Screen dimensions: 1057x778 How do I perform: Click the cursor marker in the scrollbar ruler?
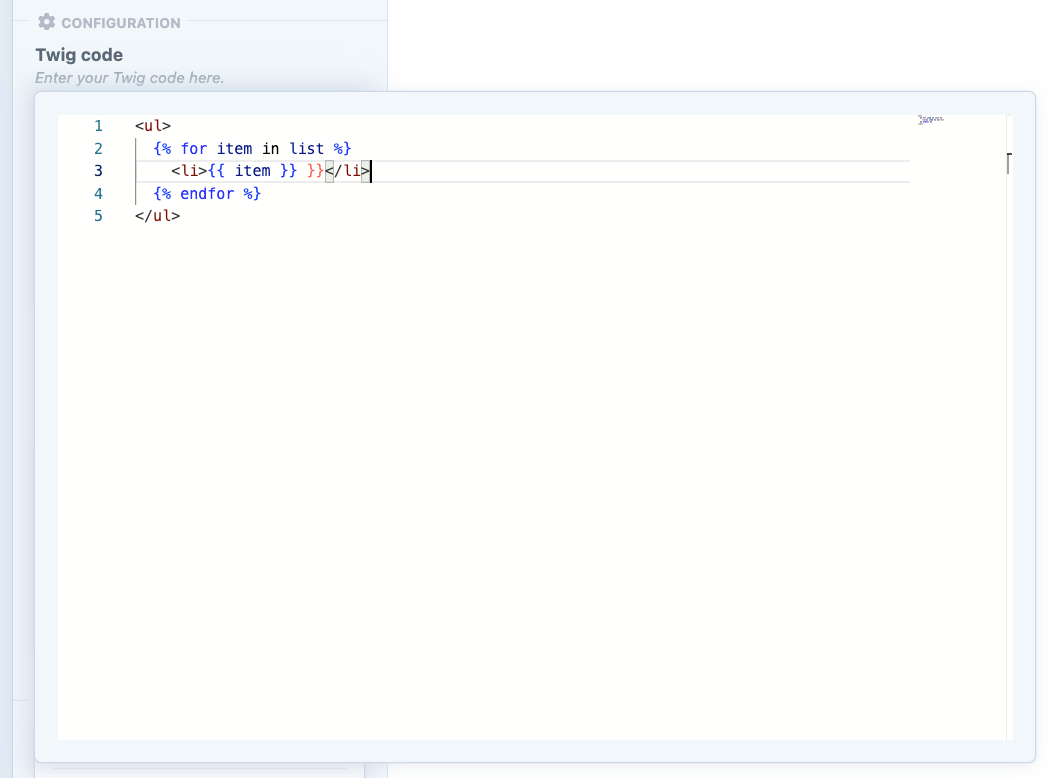(1009, 163)
